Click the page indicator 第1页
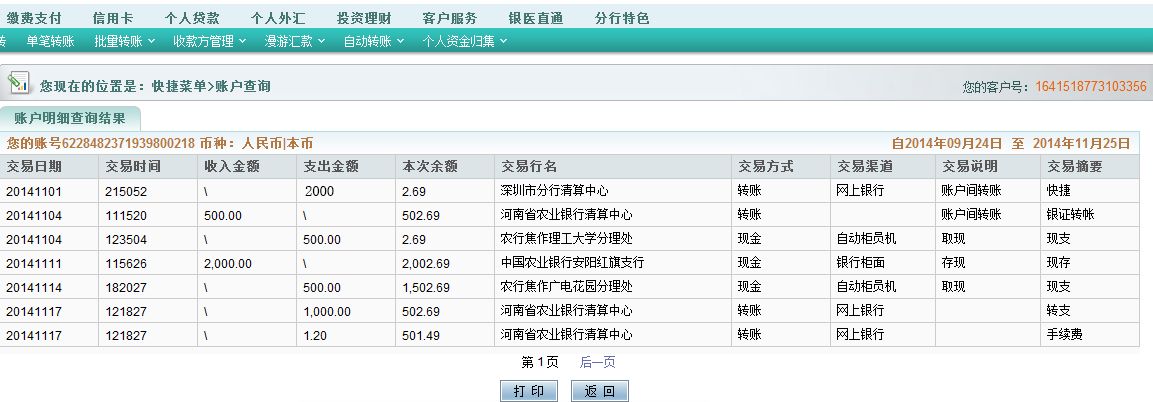1153x402 pixels. (540, 362)
